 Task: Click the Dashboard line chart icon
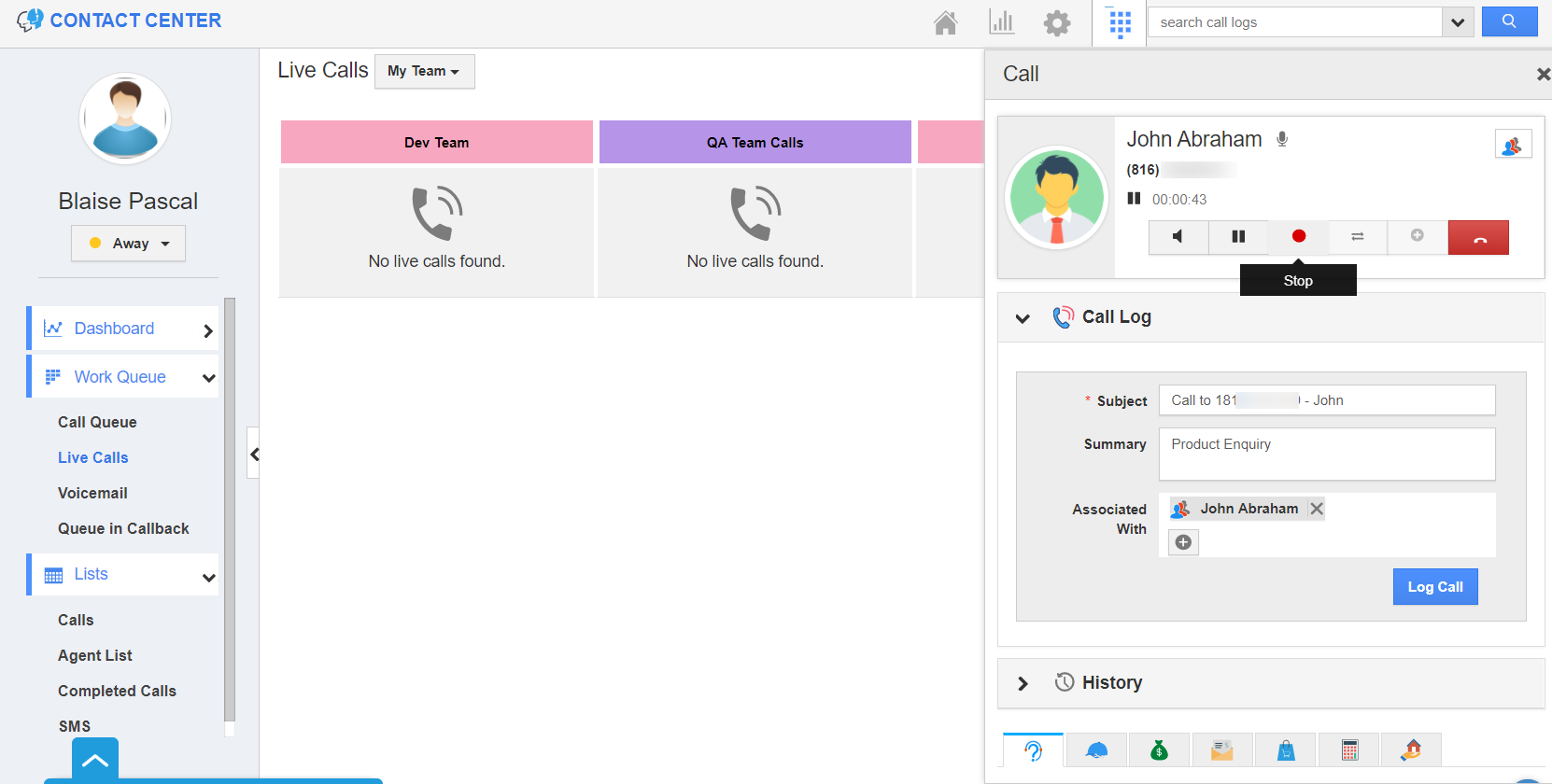point(53,329)
